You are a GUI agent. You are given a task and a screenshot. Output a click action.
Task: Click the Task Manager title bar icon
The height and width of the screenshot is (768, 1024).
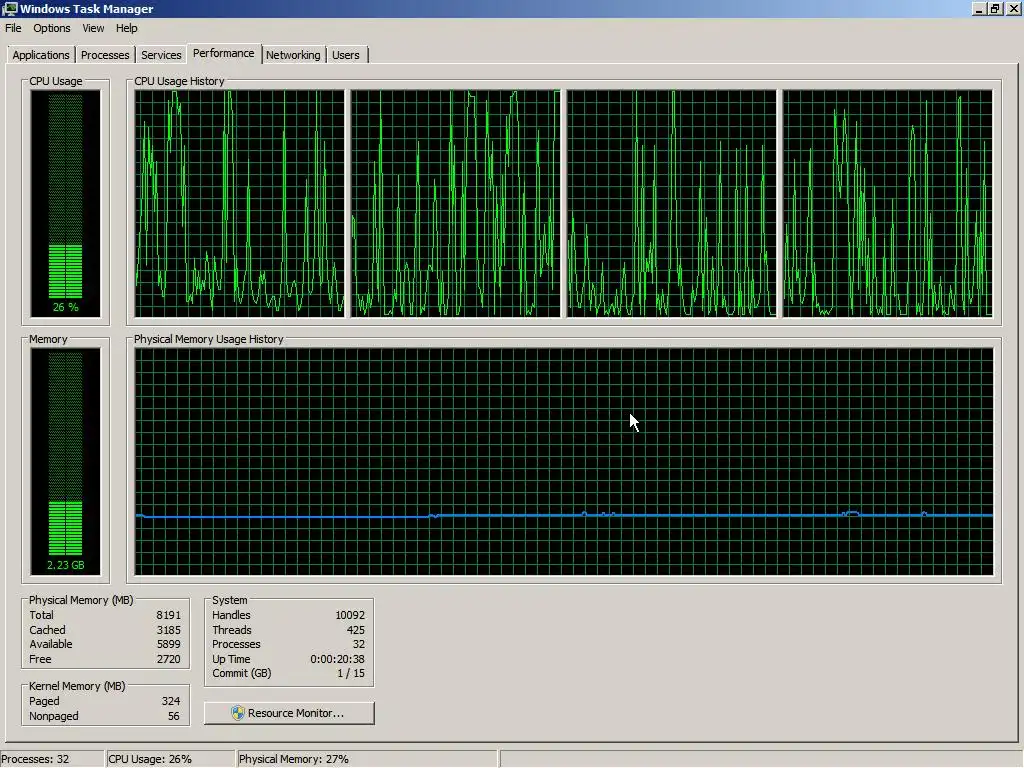(x=10, y=8)
